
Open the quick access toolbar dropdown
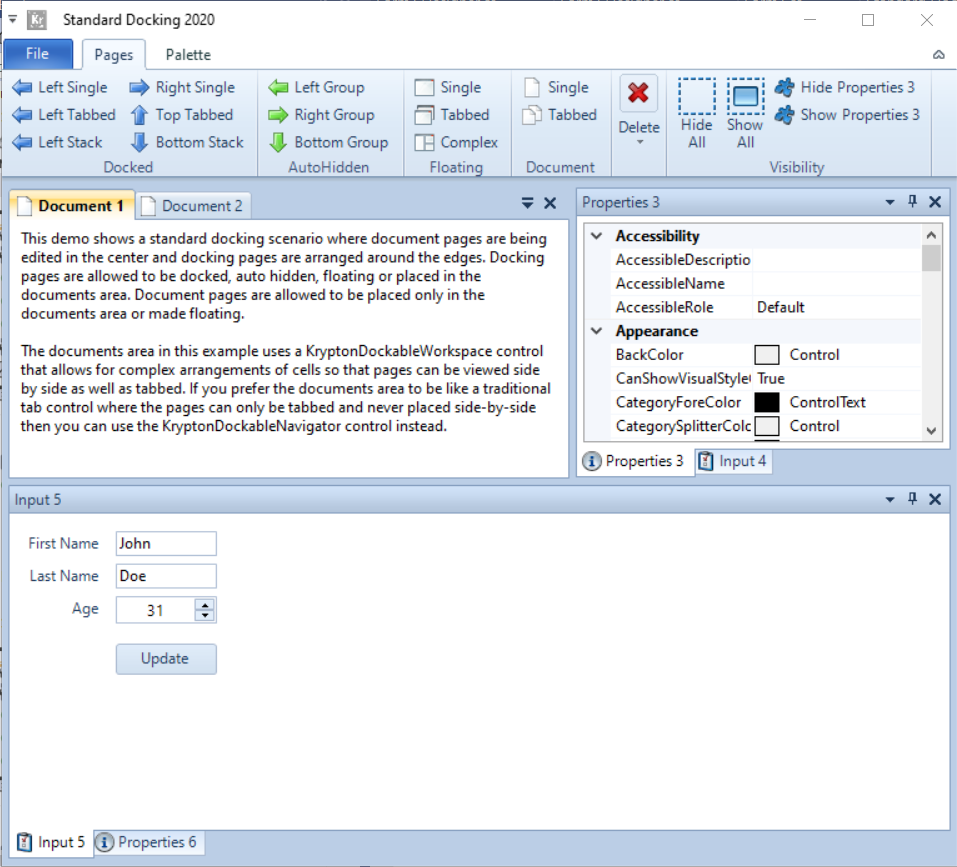12,20
